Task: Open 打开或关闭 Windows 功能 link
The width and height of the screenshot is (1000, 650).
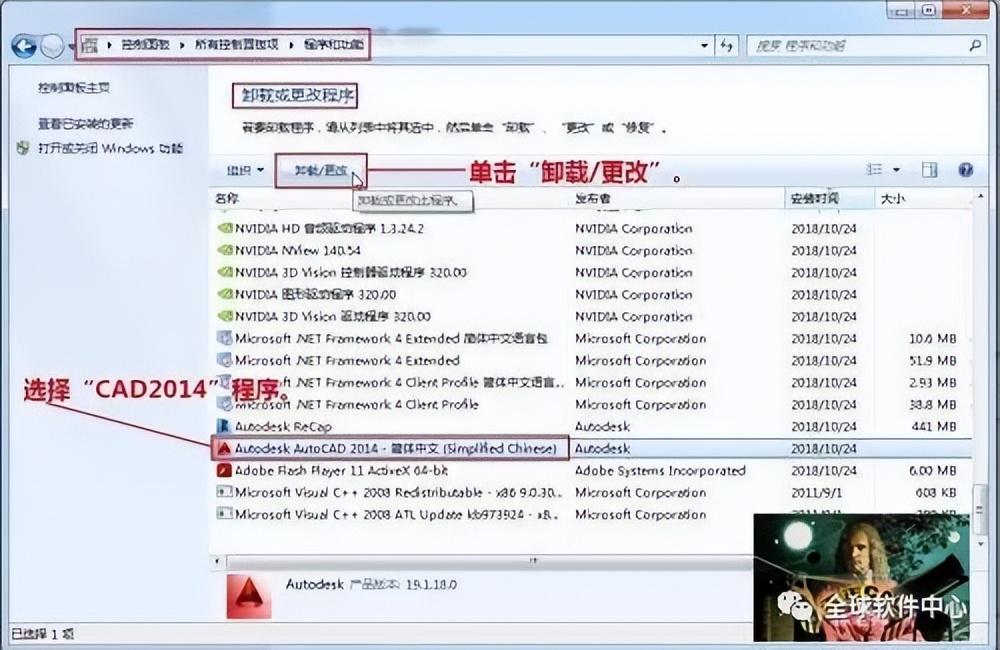Action: (110, 148)
